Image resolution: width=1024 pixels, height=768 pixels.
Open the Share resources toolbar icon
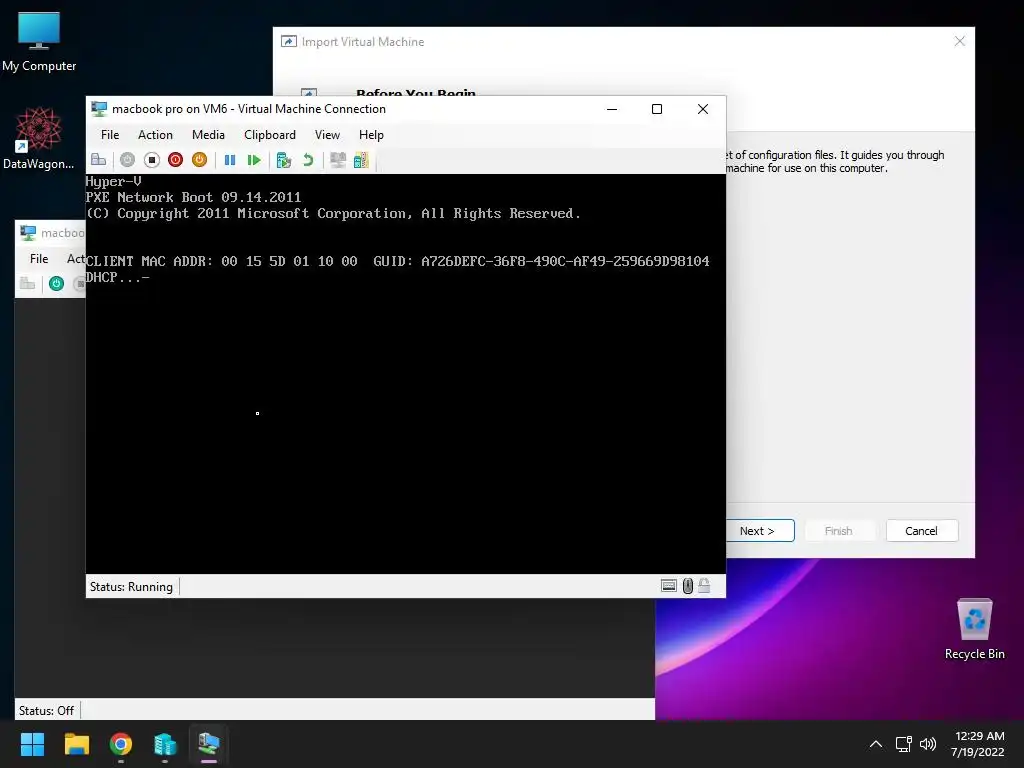(x=361, y=160)
